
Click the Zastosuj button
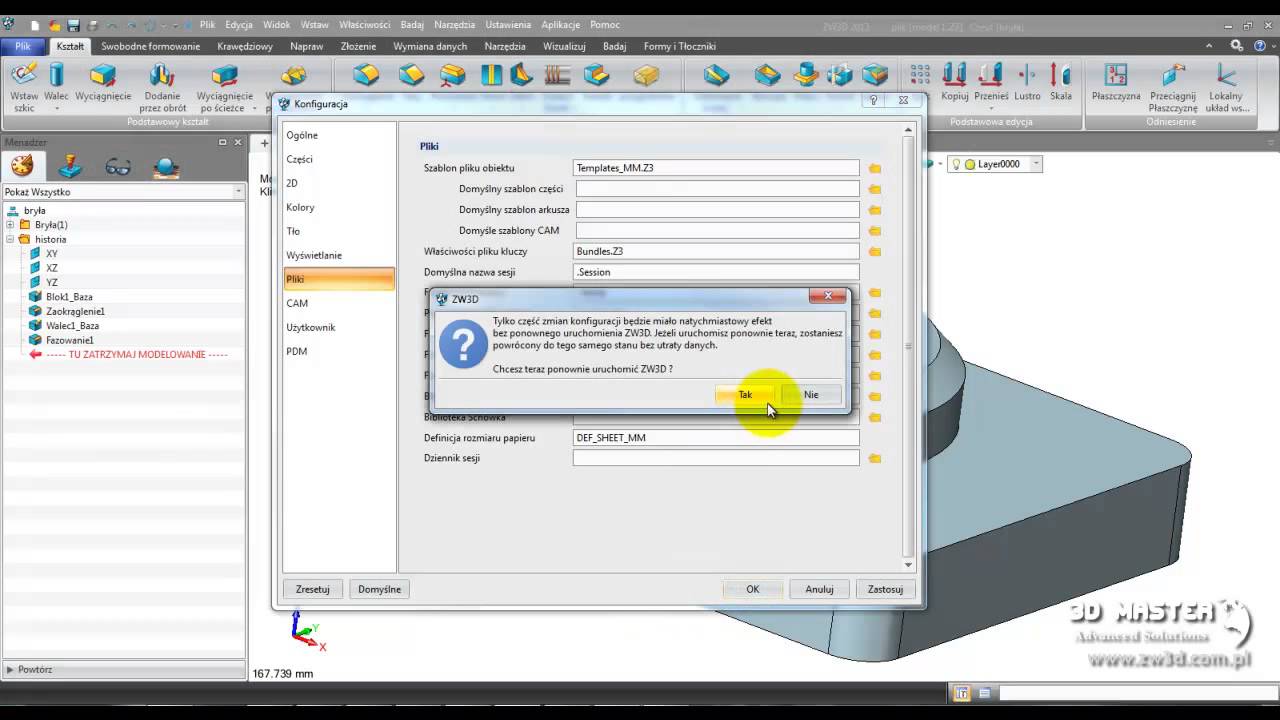pyautogui.click(x=885, y=589)
